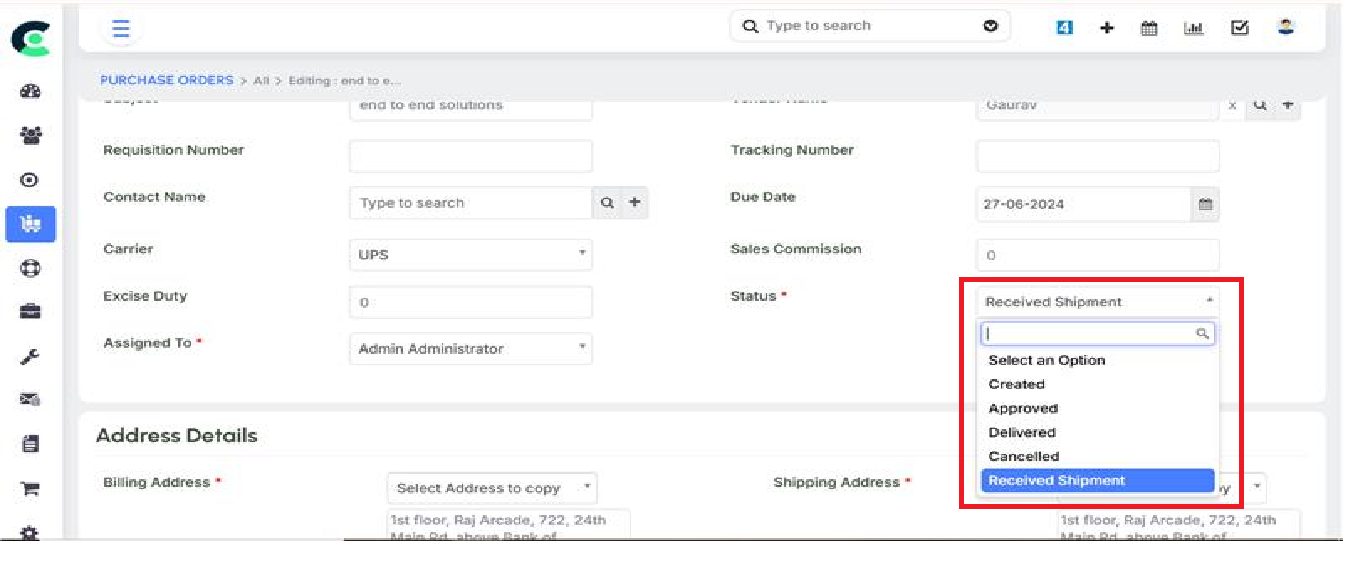Open the reports chart icon

[1193, 29]
